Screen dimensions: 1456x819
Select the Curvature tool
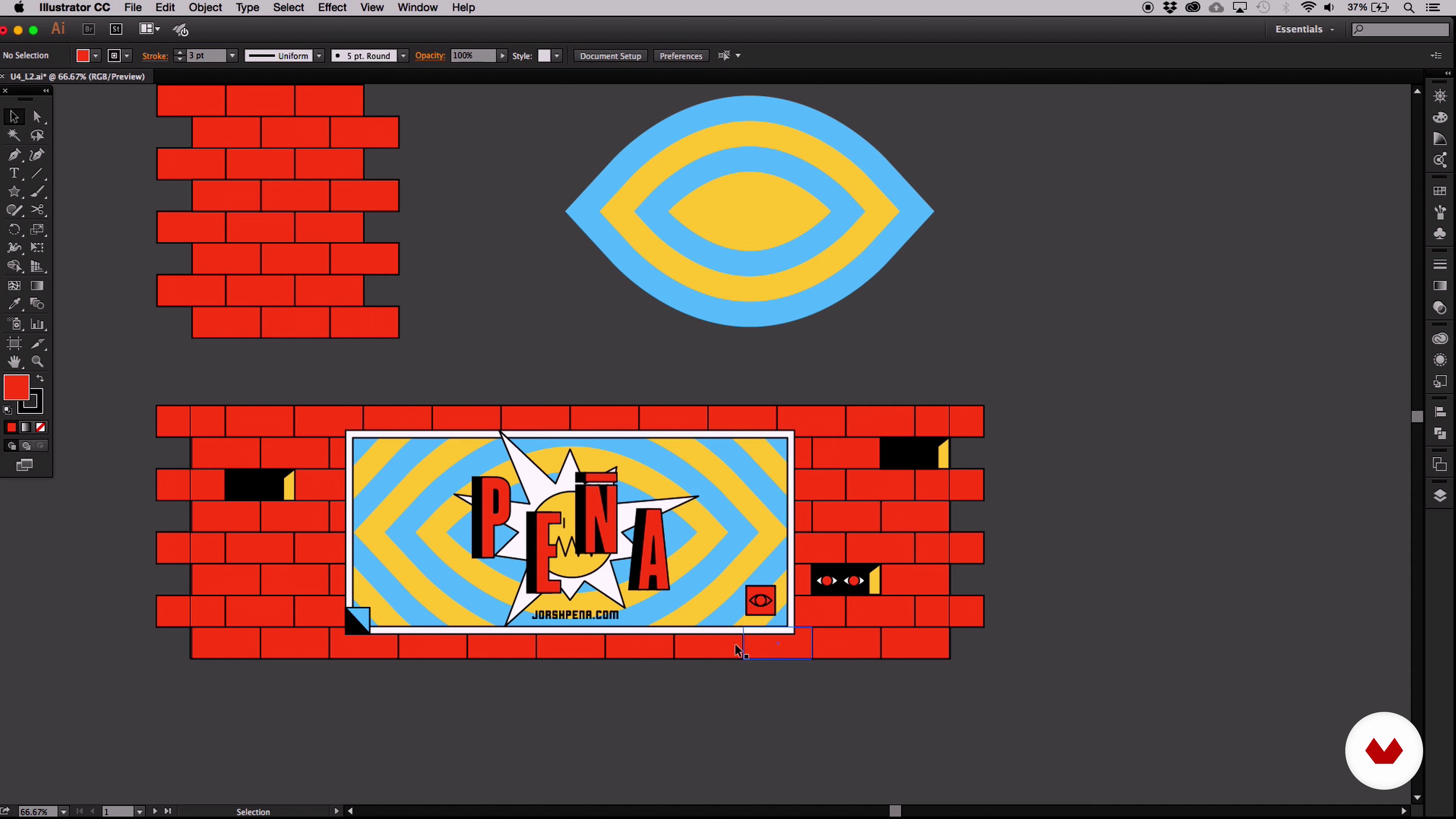click(x=37, y=155)
